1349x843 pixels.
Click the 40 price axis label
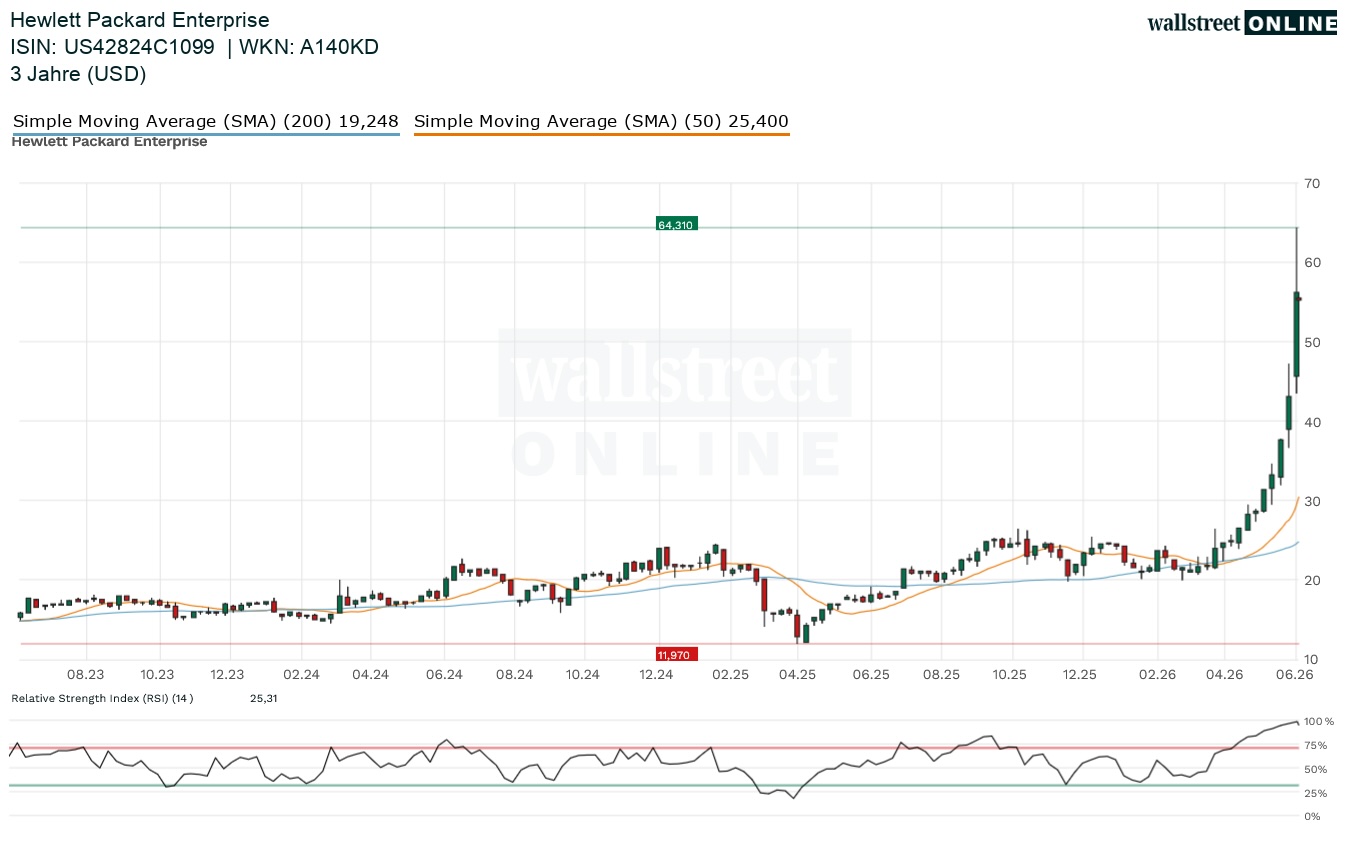[x=1312, y=422]
